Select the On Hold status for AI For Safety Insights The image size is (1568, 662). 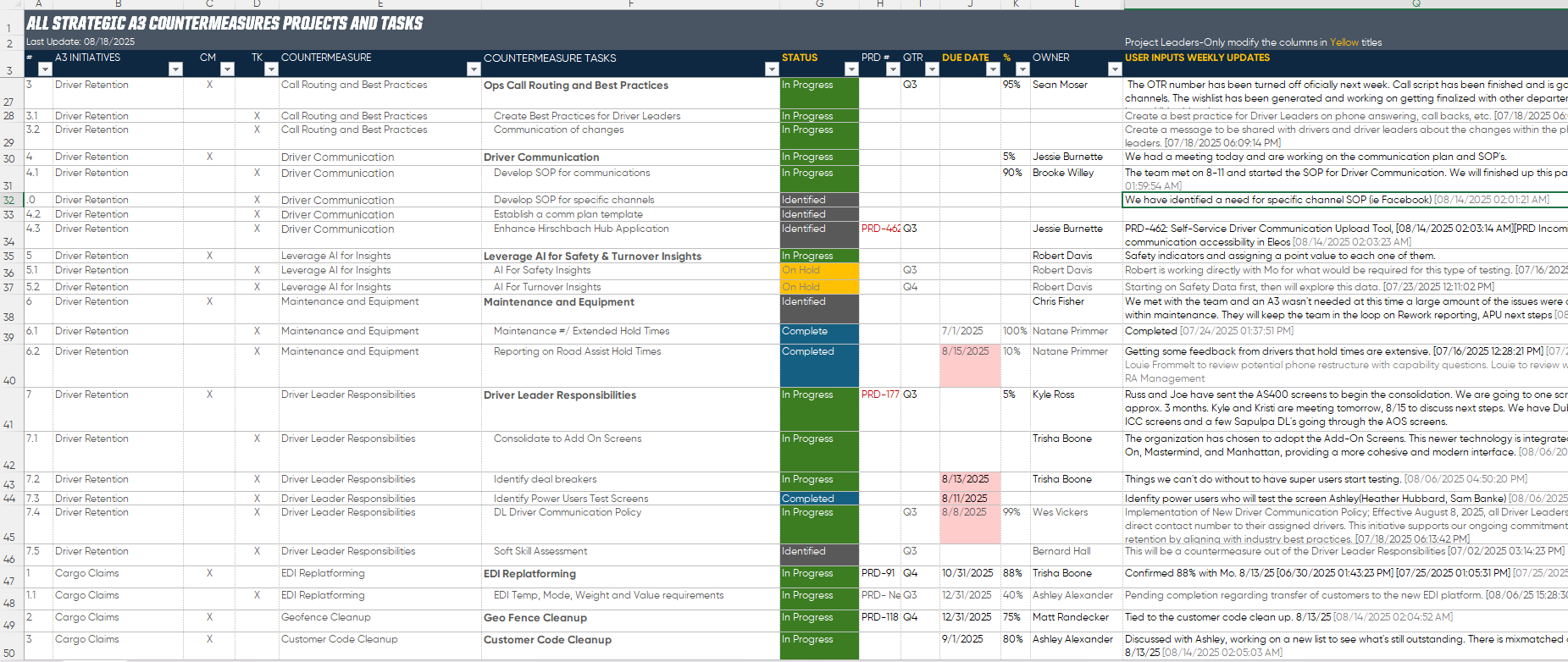pos(819,271)
